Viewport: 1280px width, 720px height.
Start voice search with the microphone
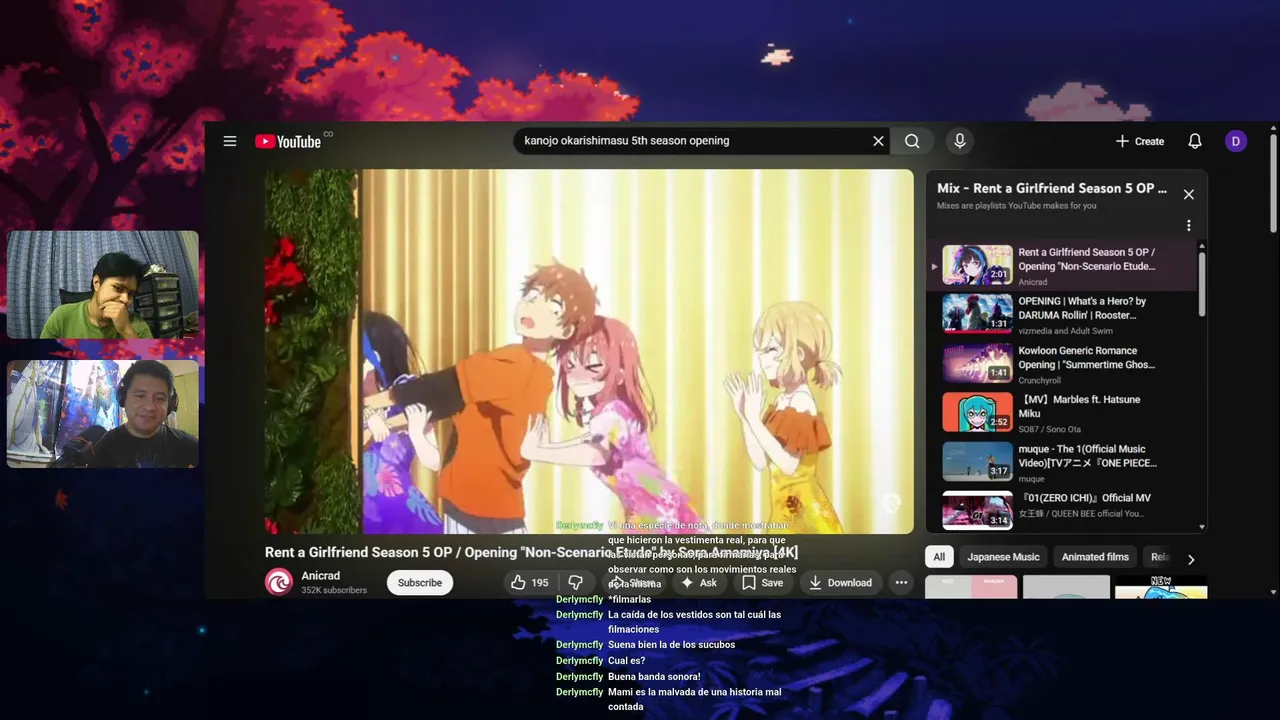[x=960, y=141]
